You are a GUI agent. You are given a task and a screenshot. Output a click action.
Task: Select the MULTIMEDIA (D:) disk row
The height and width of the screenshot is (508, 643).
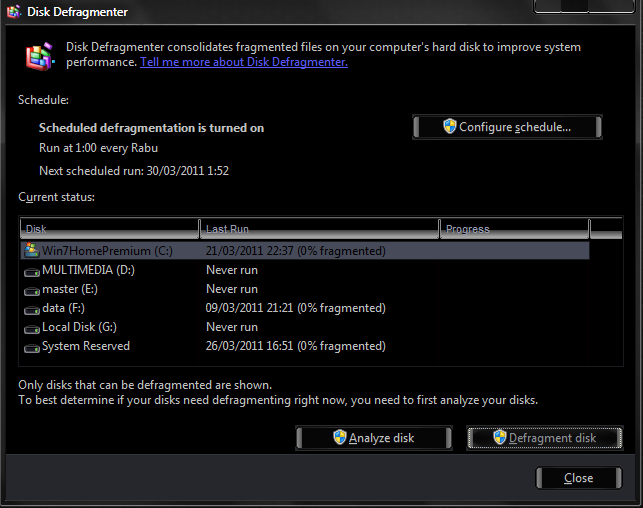(305, 270)
